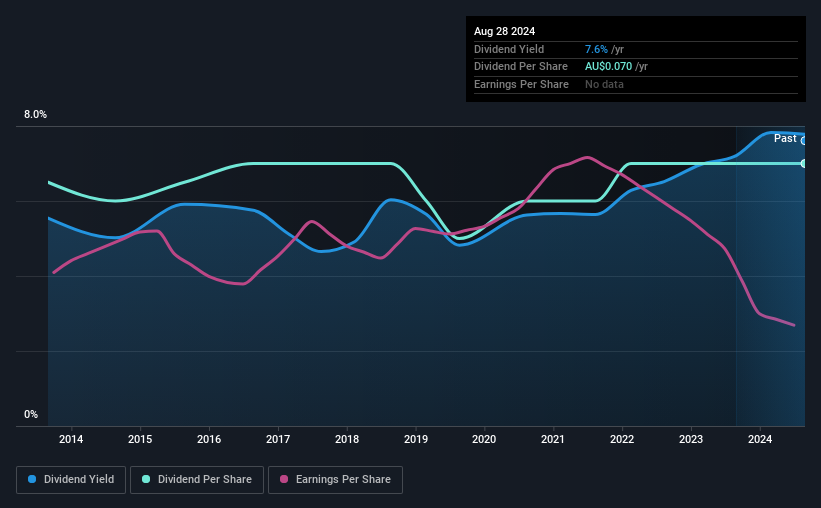
Task: Click the 2019 x-axis label
Action: tap(416, 439)
